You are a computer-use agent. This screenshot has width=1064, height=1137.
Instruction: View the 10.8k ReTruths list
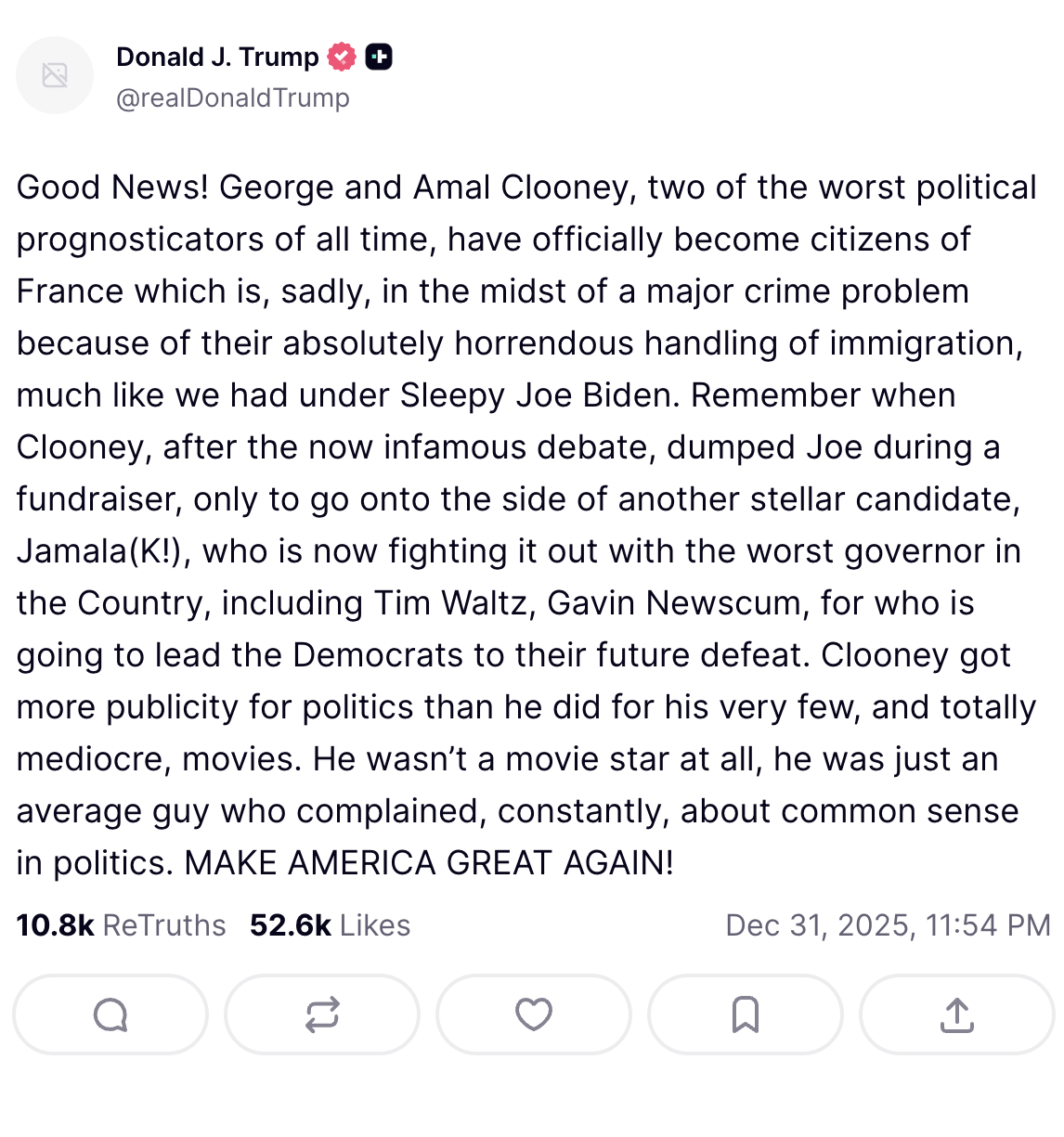[x=121, y=925]
